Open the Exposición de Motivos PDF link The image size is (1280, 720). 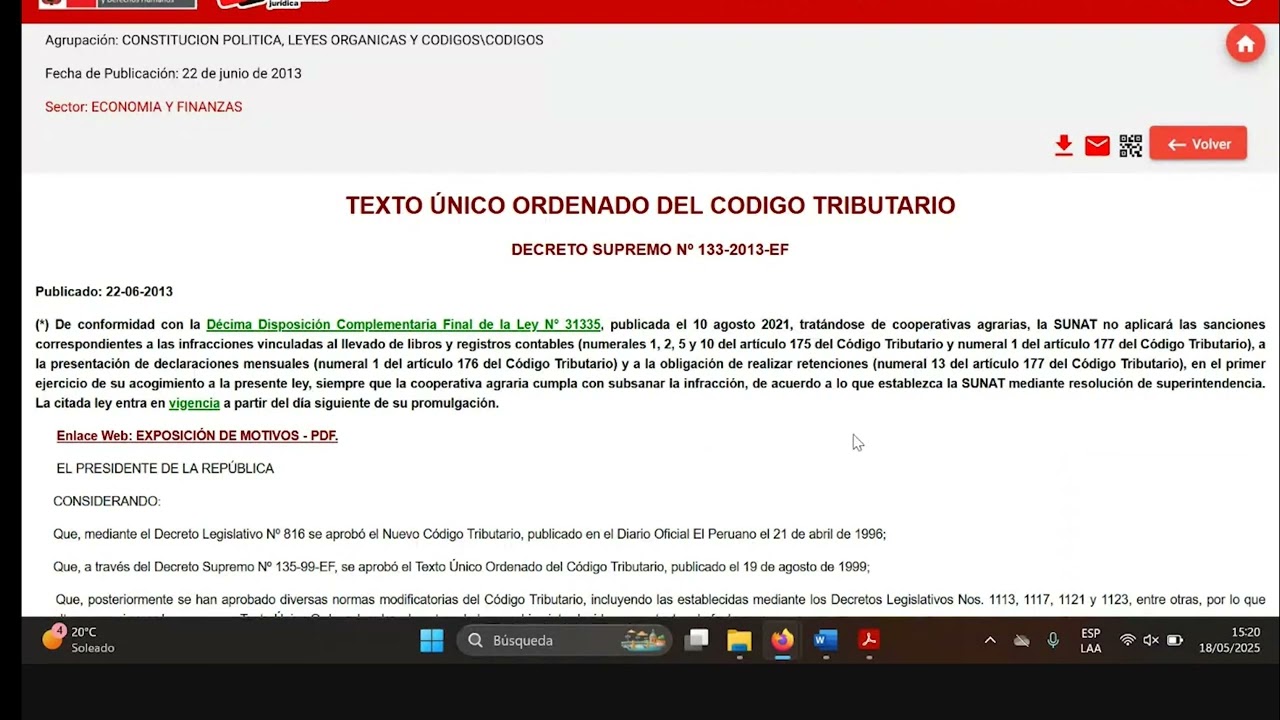[x=197, y=436]
